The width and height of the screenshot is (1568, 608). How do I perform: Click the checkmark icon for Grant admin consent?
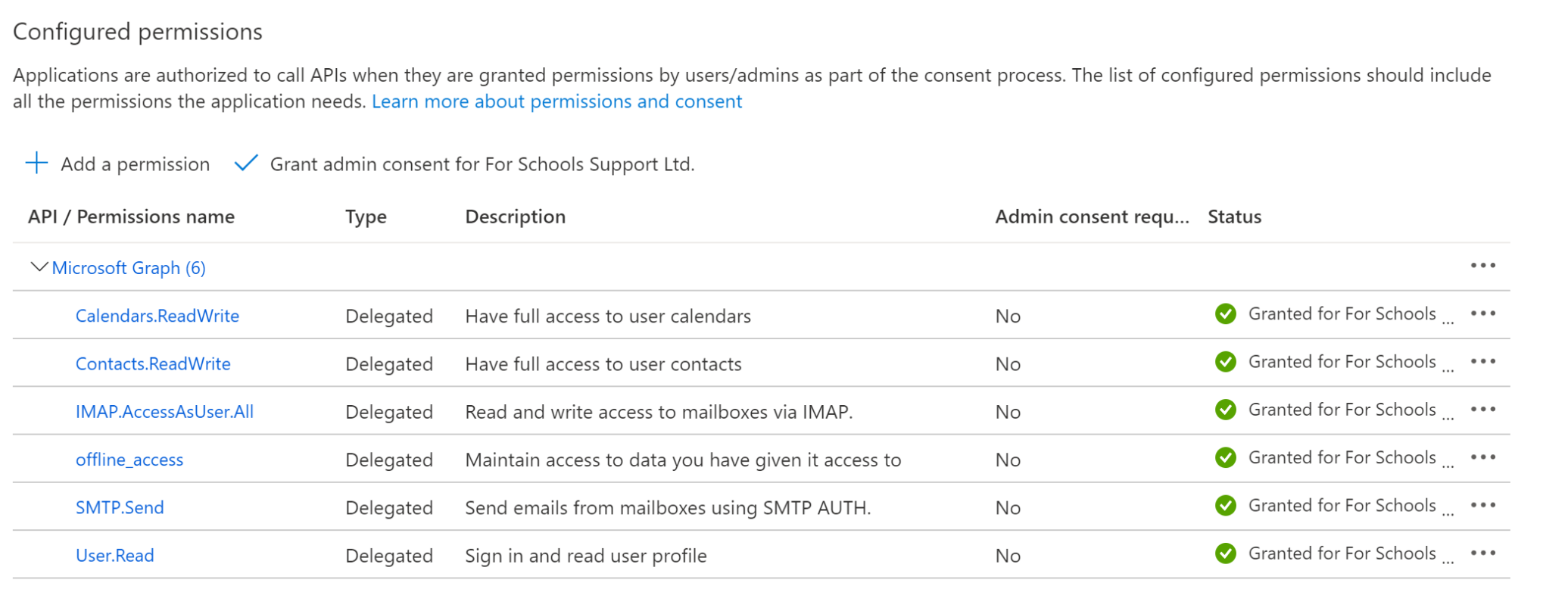point(246,164)
